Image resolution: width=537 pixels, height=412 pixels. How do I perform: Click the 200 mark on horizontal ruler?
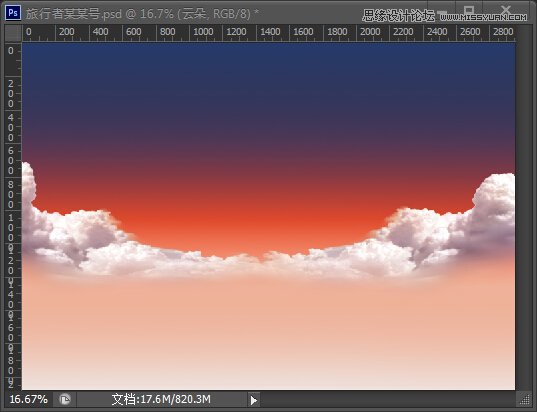coord(66,32)
